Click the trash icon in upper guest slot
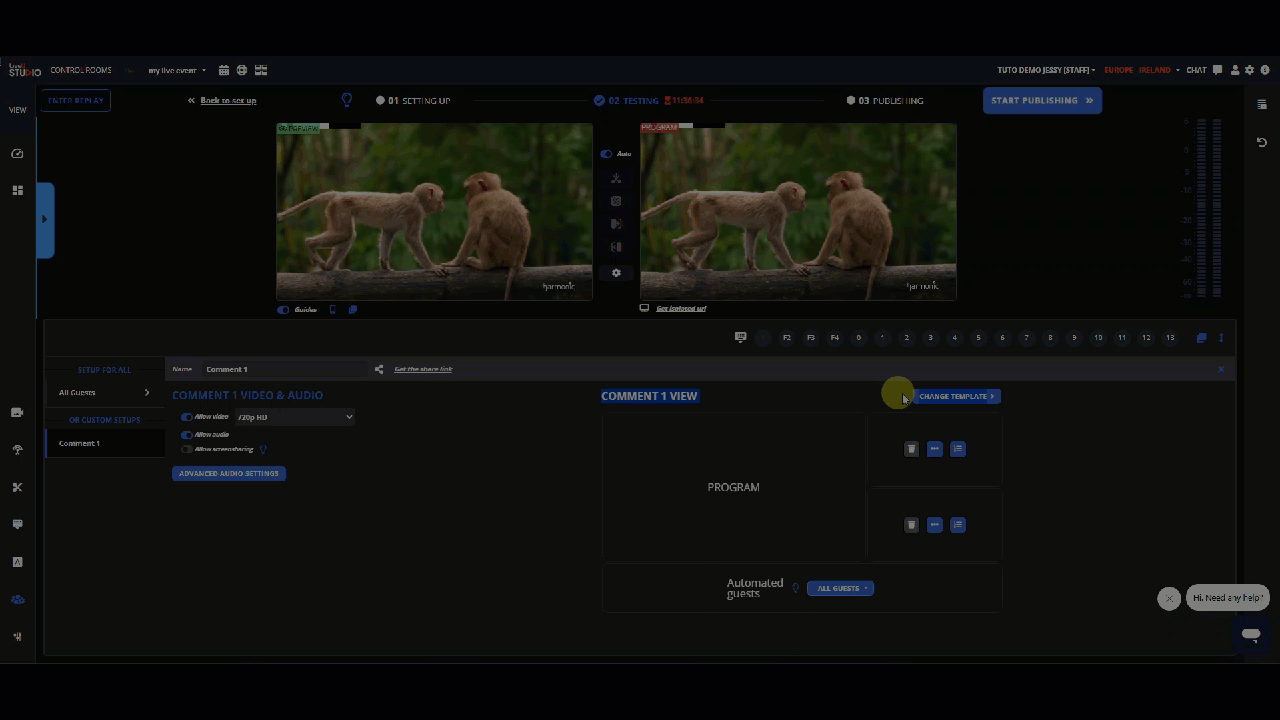 (911, 449)
